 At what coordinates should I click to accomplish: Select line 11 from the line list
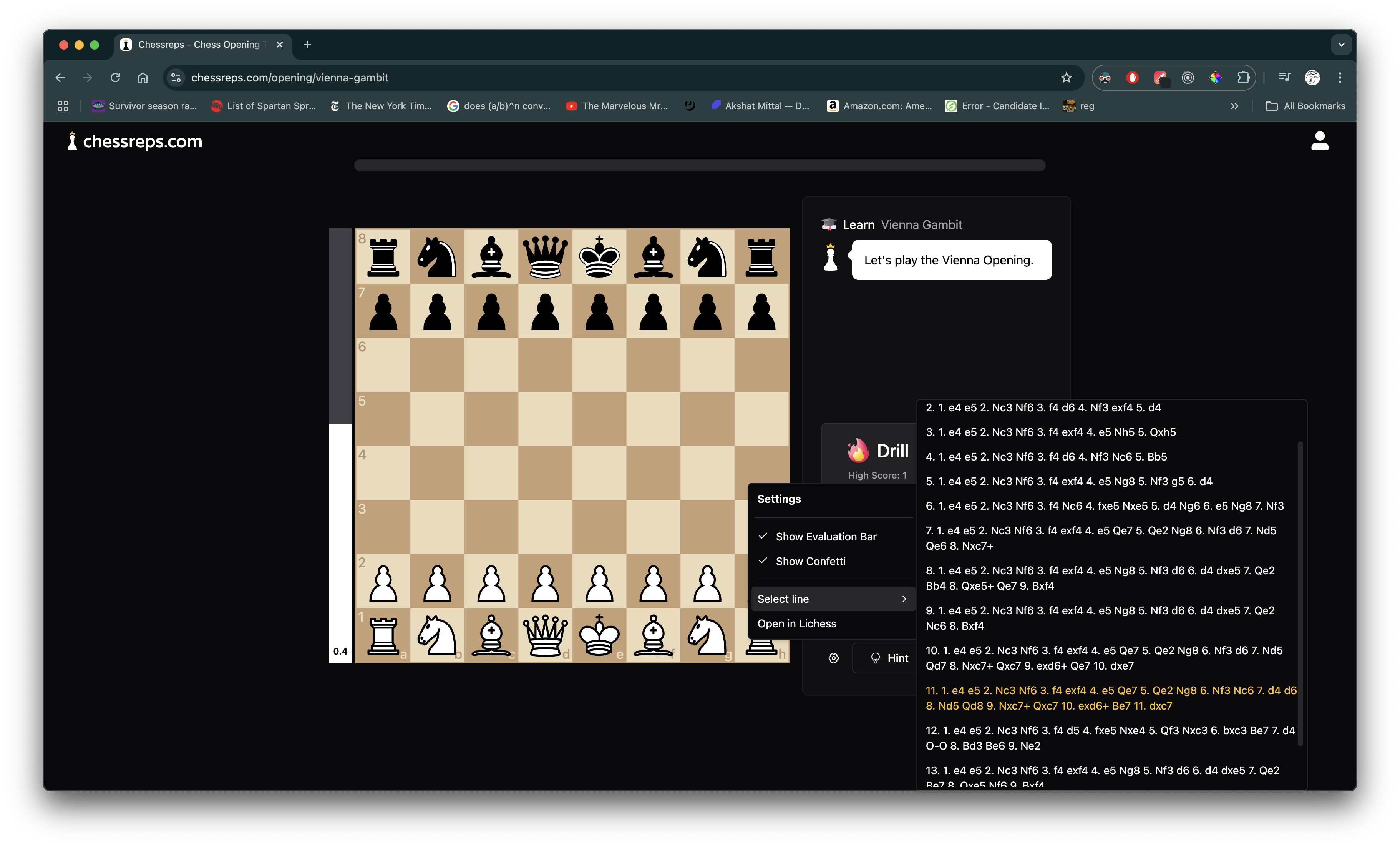tap(1108, 698)
